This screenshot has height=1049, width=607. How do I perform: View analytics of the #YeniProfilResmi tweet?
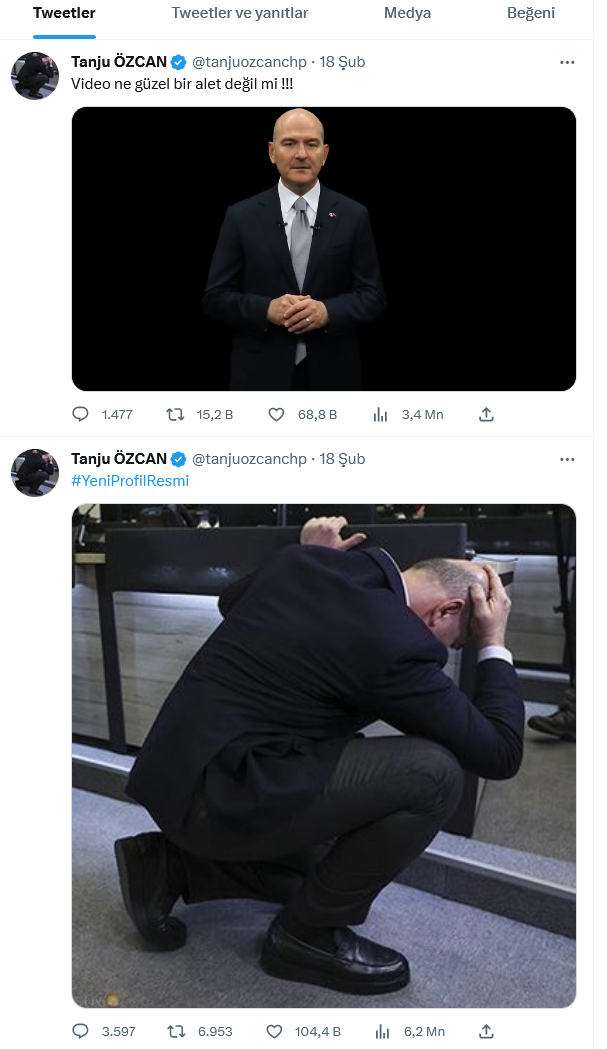point(381,1031)
